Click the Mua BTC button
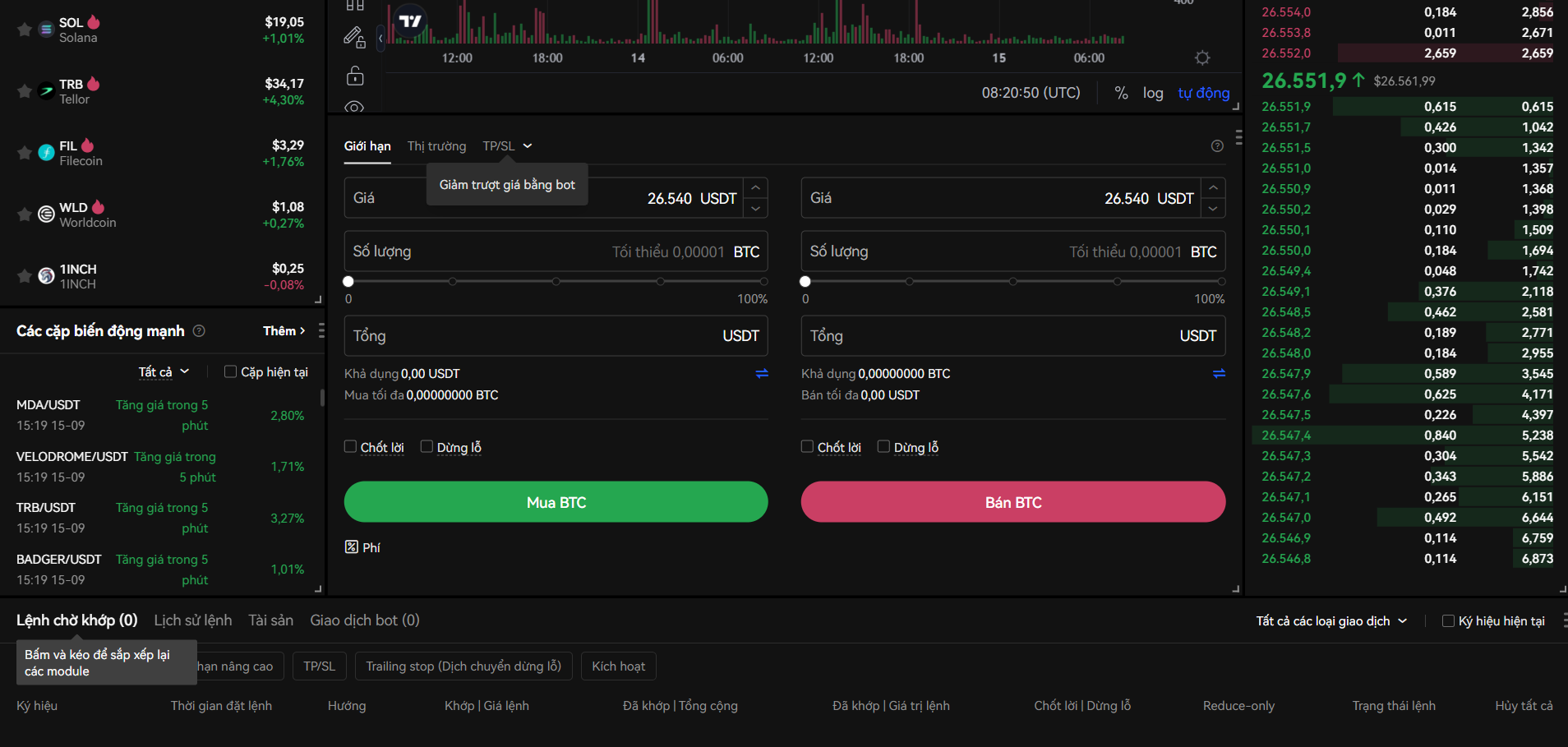The image size is (1568, 747). [x=556, y=501]
